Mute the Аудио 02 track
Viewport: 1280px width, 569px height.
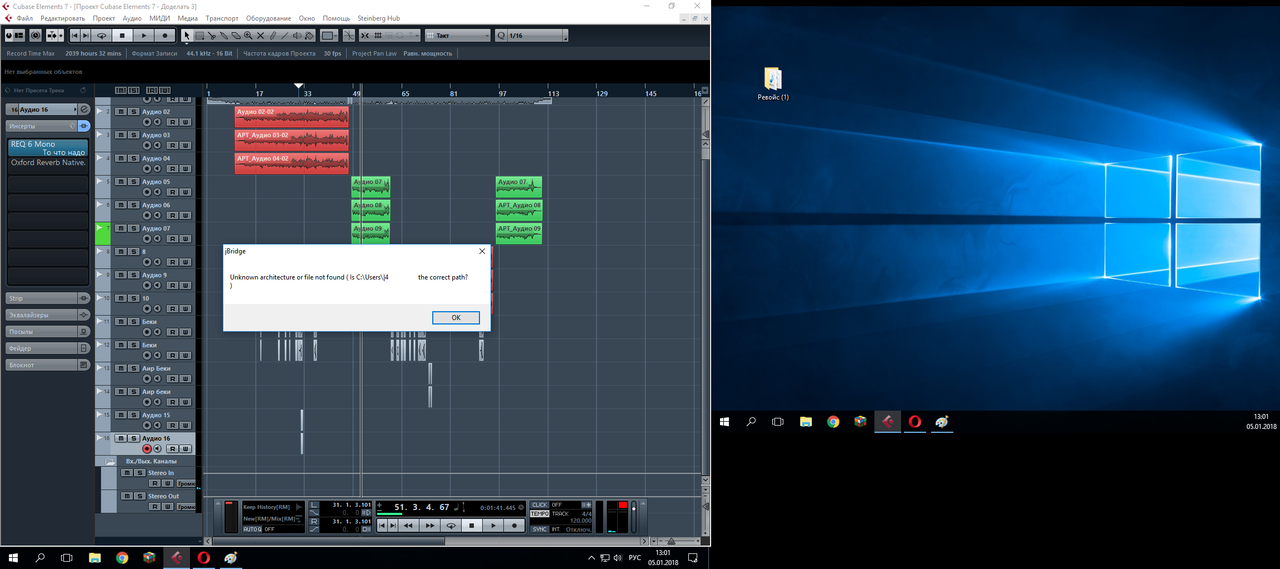120,112
